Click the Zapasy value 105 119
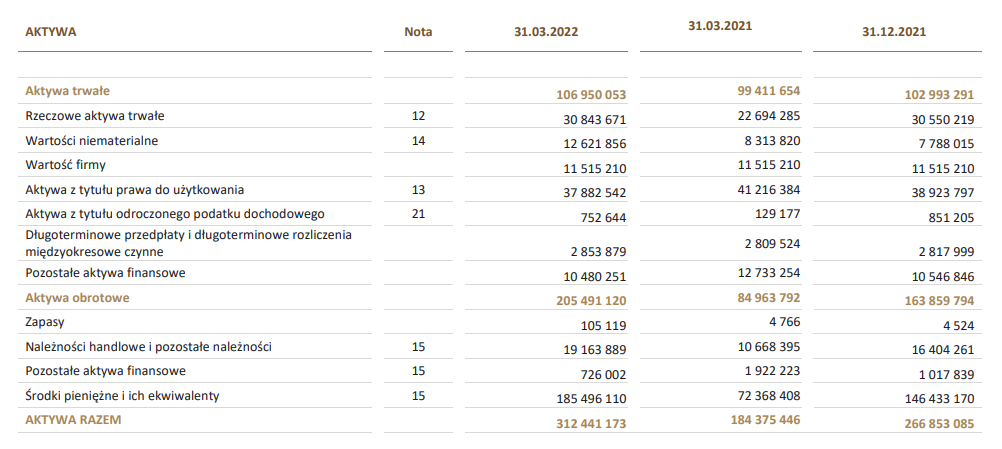Viewport: 1002px width, 449px height. pyautogui.click(x=603, y=326)
